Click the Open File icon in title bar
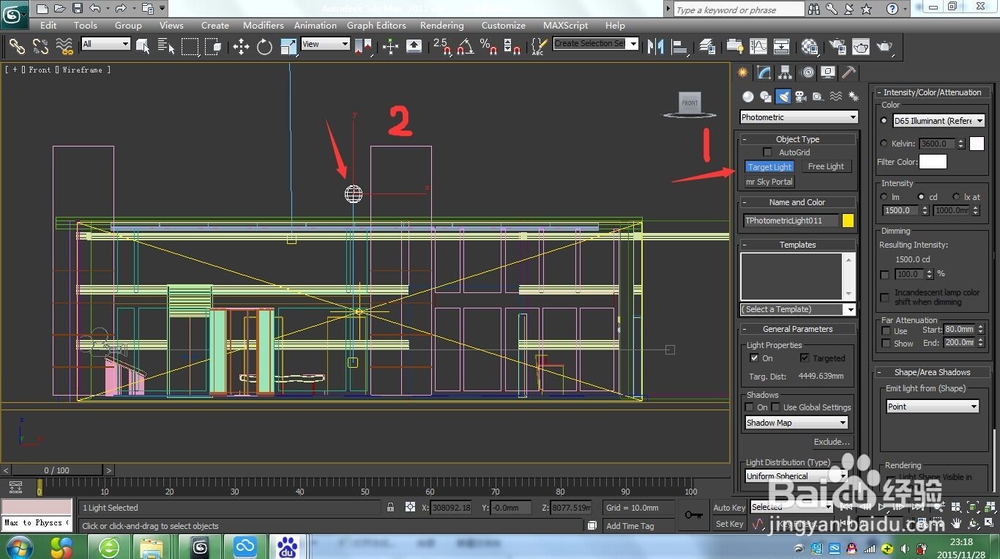Viewport: 1000px width, 559px height. 59,8
